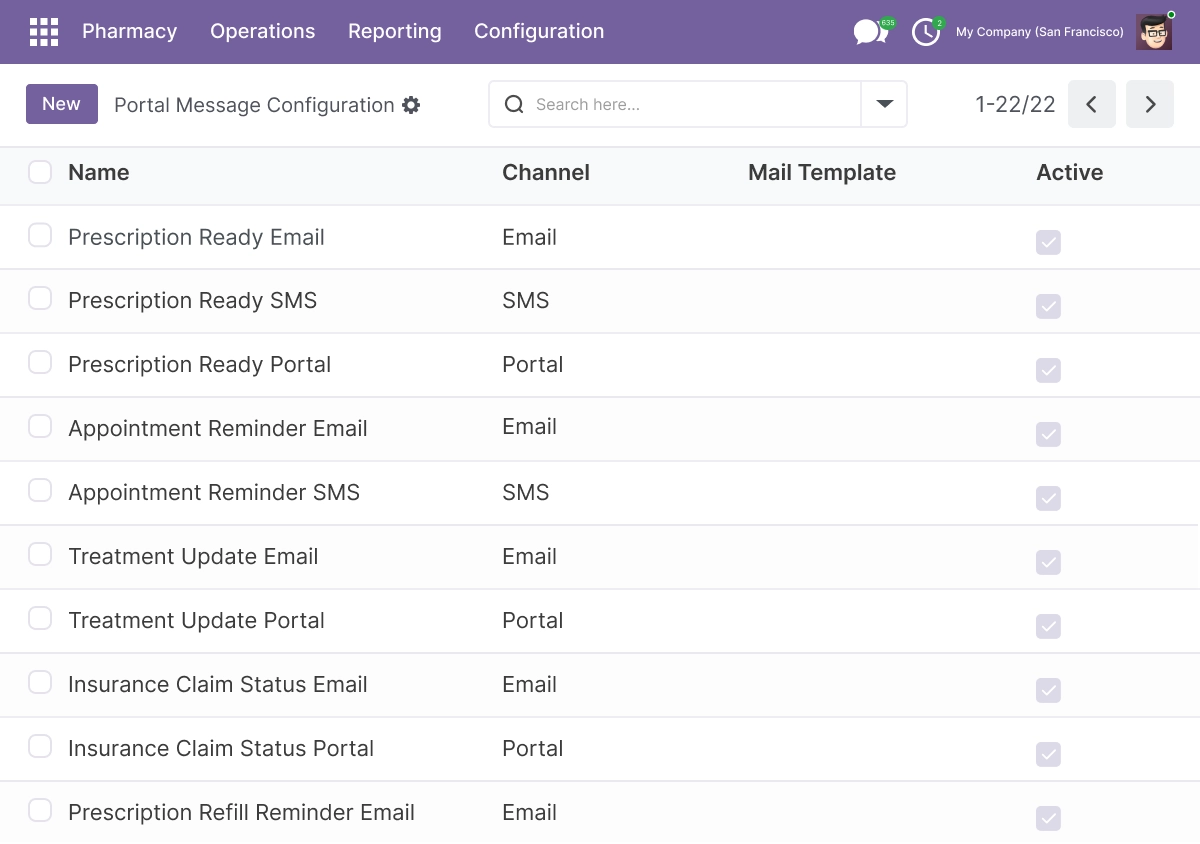The height and width of the screenshot is (844, 1200).
Task: Toggle search options dropdown arrow
Action: click(x=884, y=104)
